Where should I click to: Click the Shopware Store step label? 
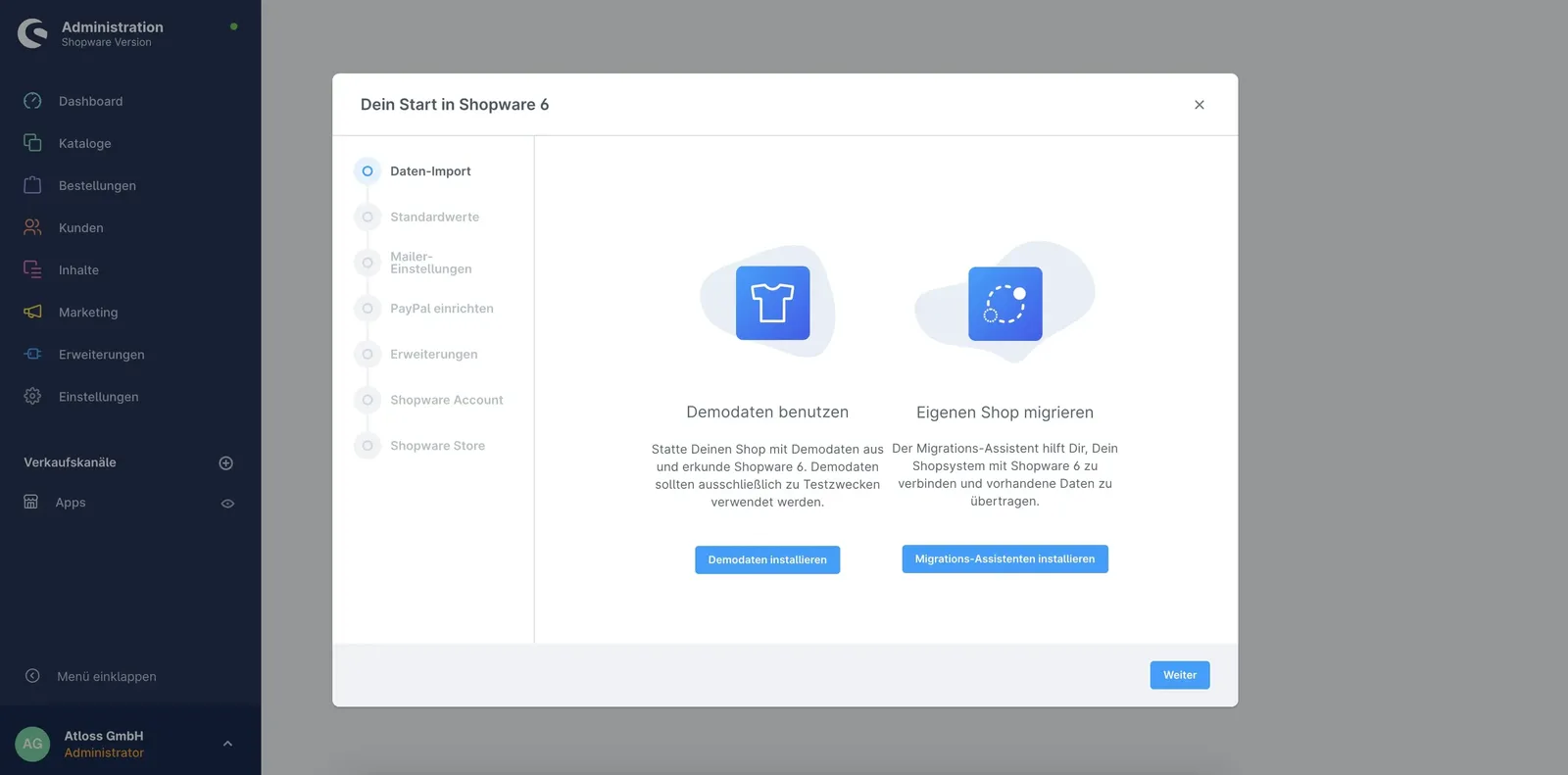pos(437,446)
